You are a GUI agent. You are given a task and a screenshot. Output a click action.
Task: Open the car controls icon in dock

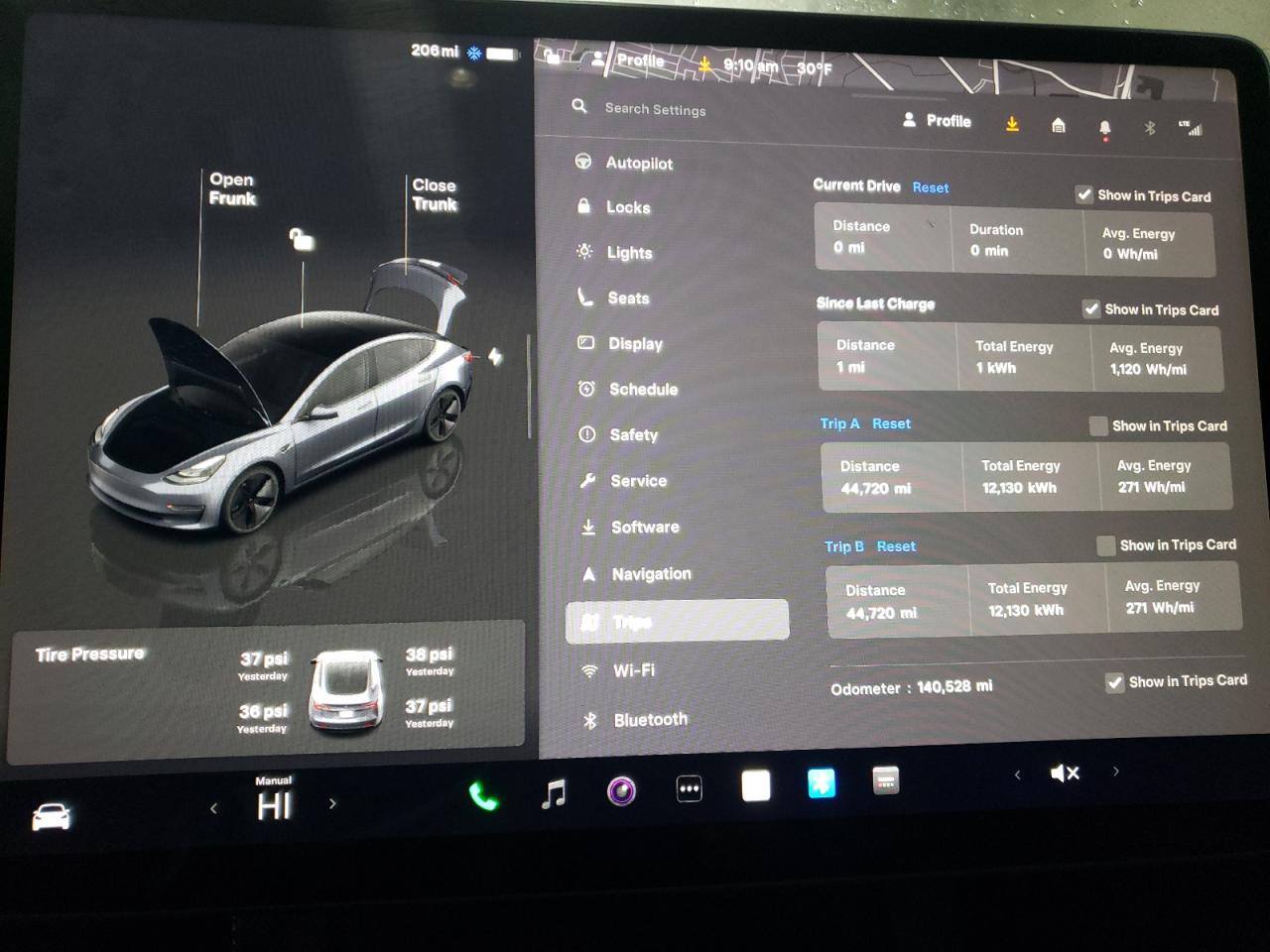pyautogui.click(x=52, y=816)
